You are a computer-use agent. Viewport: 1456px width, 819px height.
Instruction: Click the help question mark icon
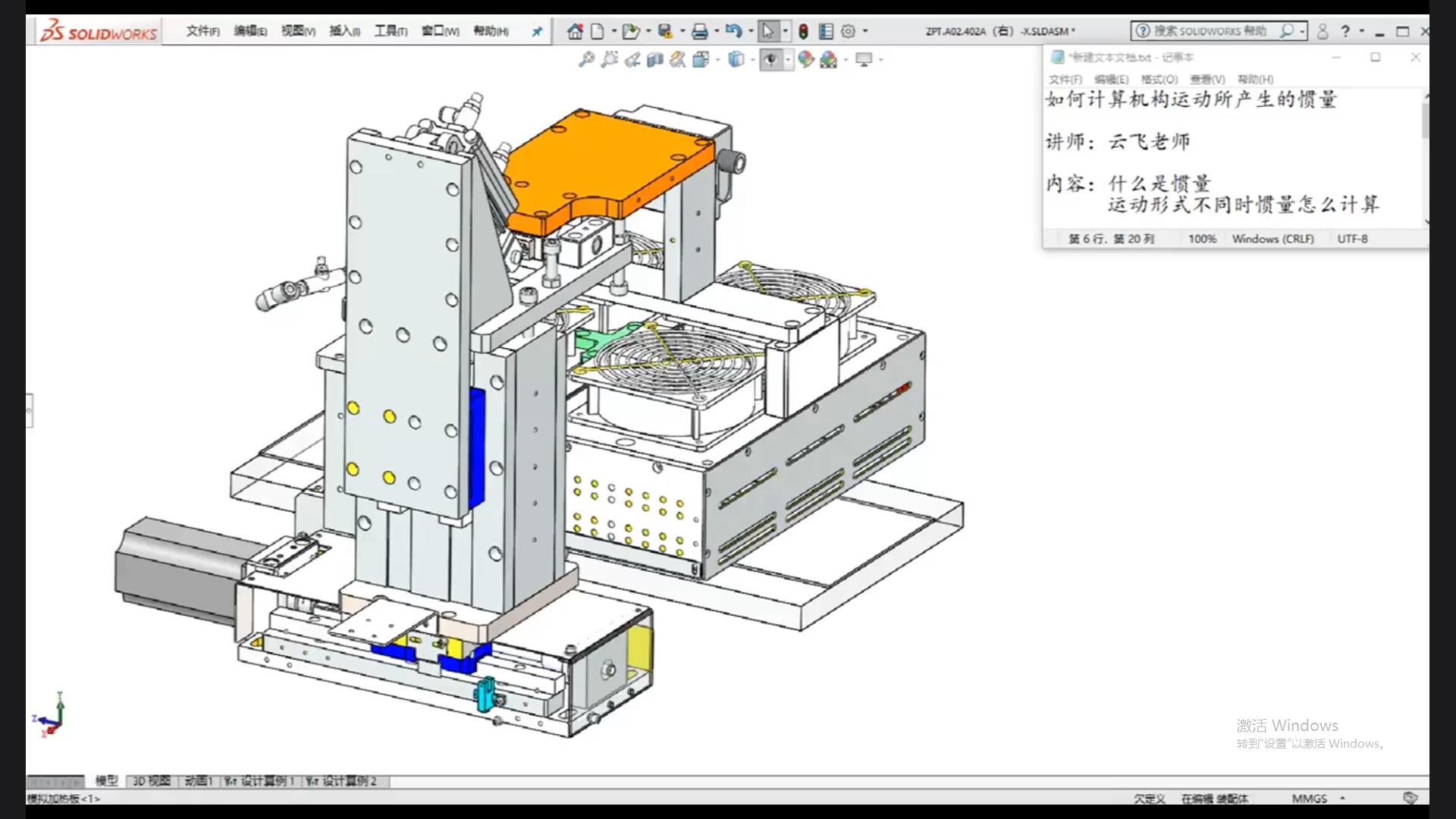[x=1345, y=31]
